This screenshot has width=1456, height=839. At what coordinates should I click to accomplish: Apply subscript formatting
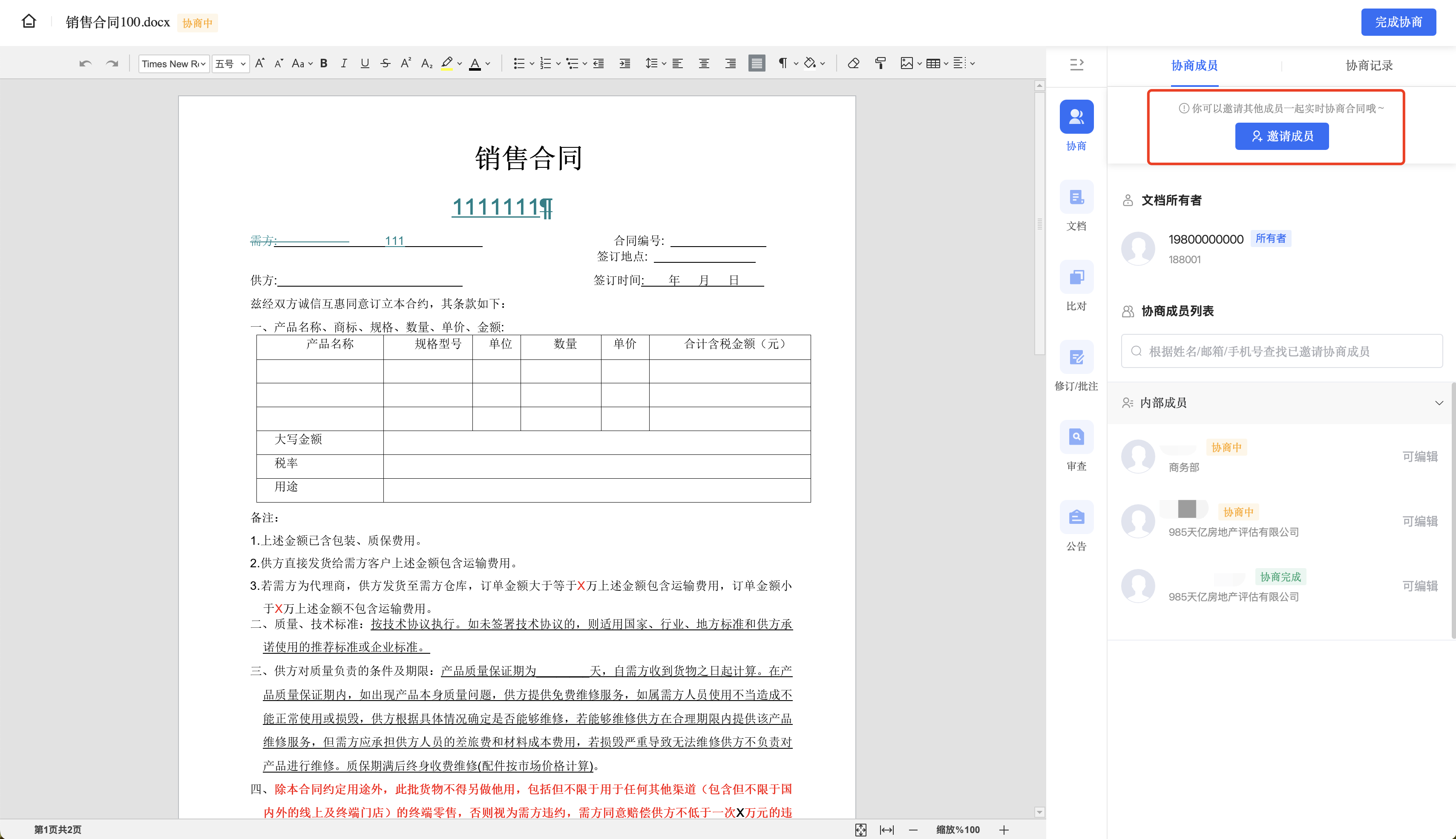[427, 63]
